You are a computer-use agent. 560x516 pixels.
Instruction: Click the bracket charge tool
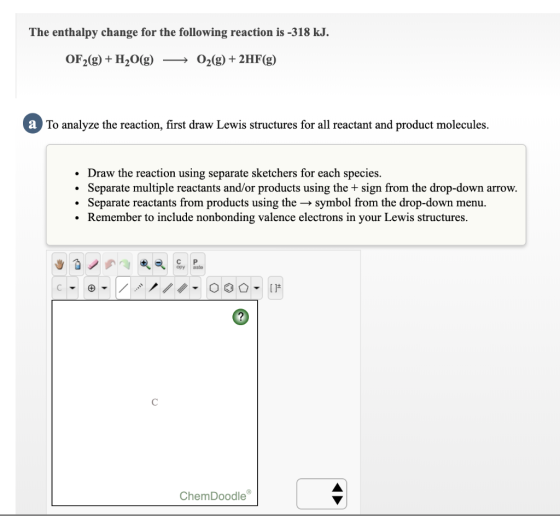pyautogui.click(x=275, y=288)
